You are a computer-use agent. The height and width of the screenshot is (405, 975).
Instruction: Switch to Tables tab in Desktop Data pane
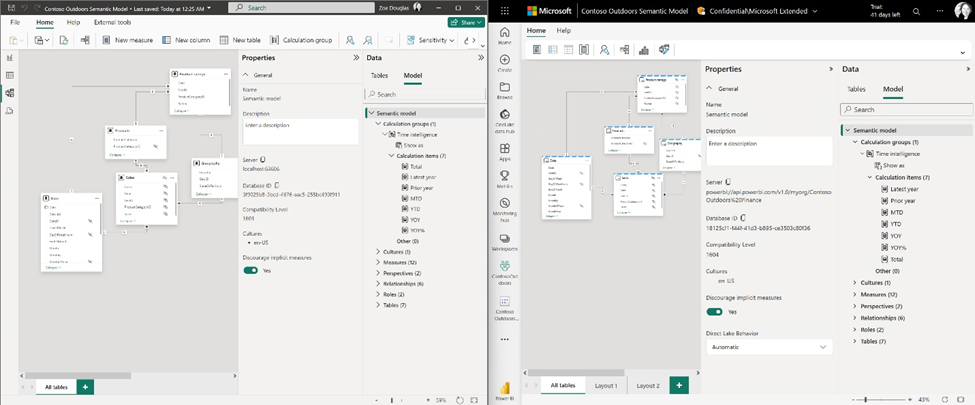pyautogui.click(x=379, y=75)
